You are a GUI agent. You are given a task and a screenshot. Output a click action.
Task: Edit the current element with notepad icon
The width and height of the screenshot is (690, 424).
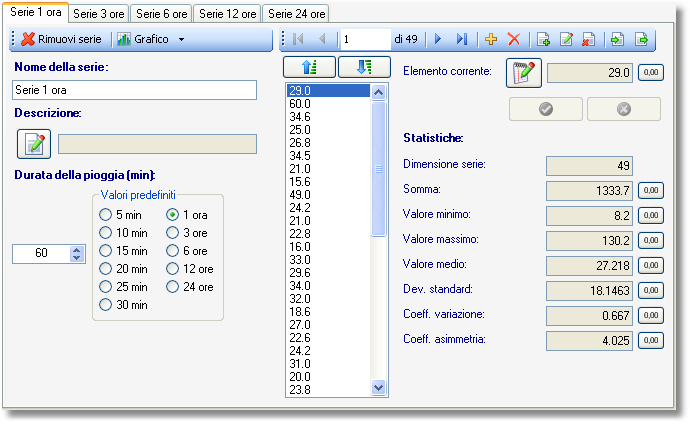pyautogui.click(x=524, y=73)
